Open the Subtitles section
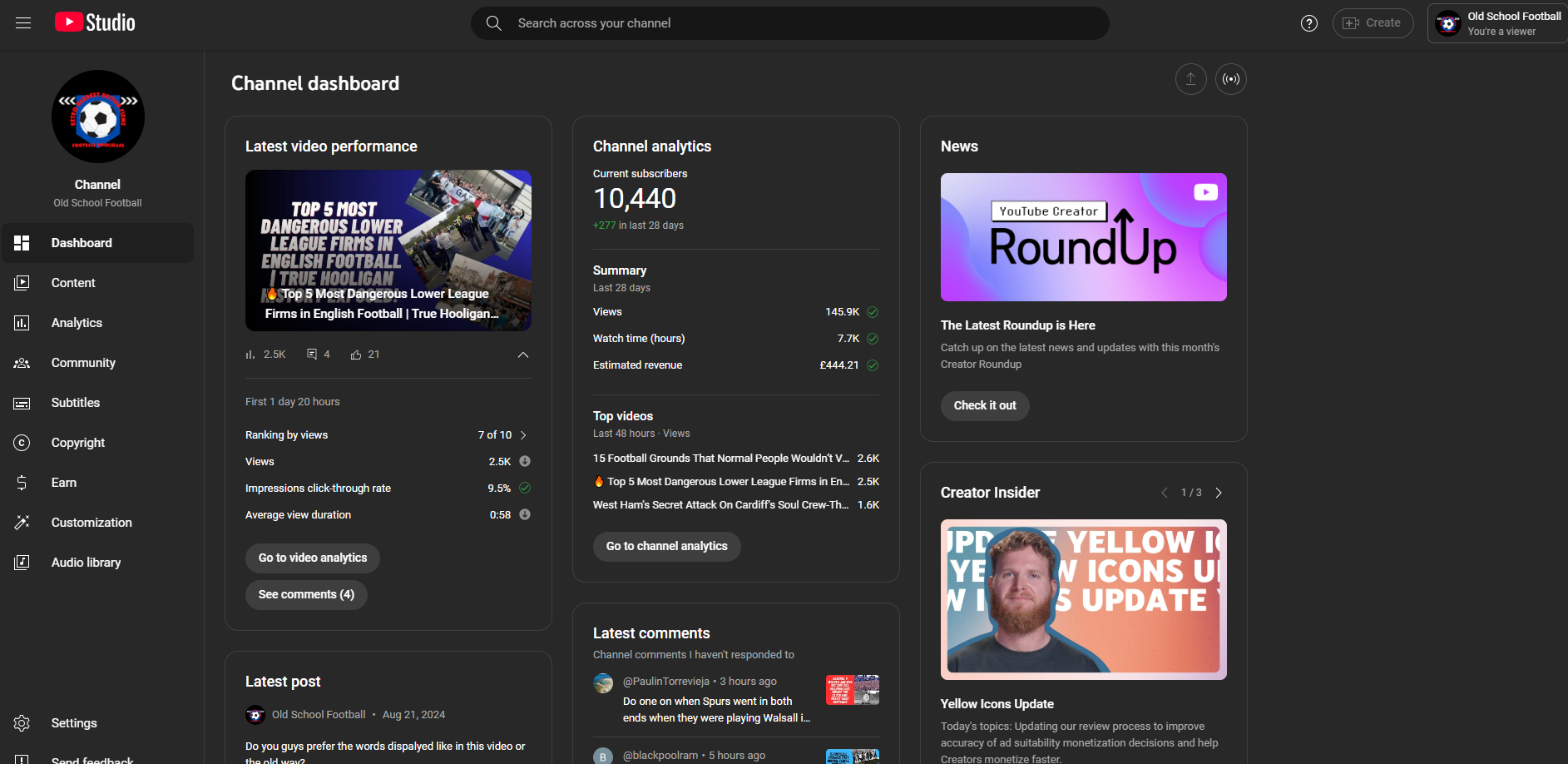Viewport: 1568px width, 764px height. point(97,403)
